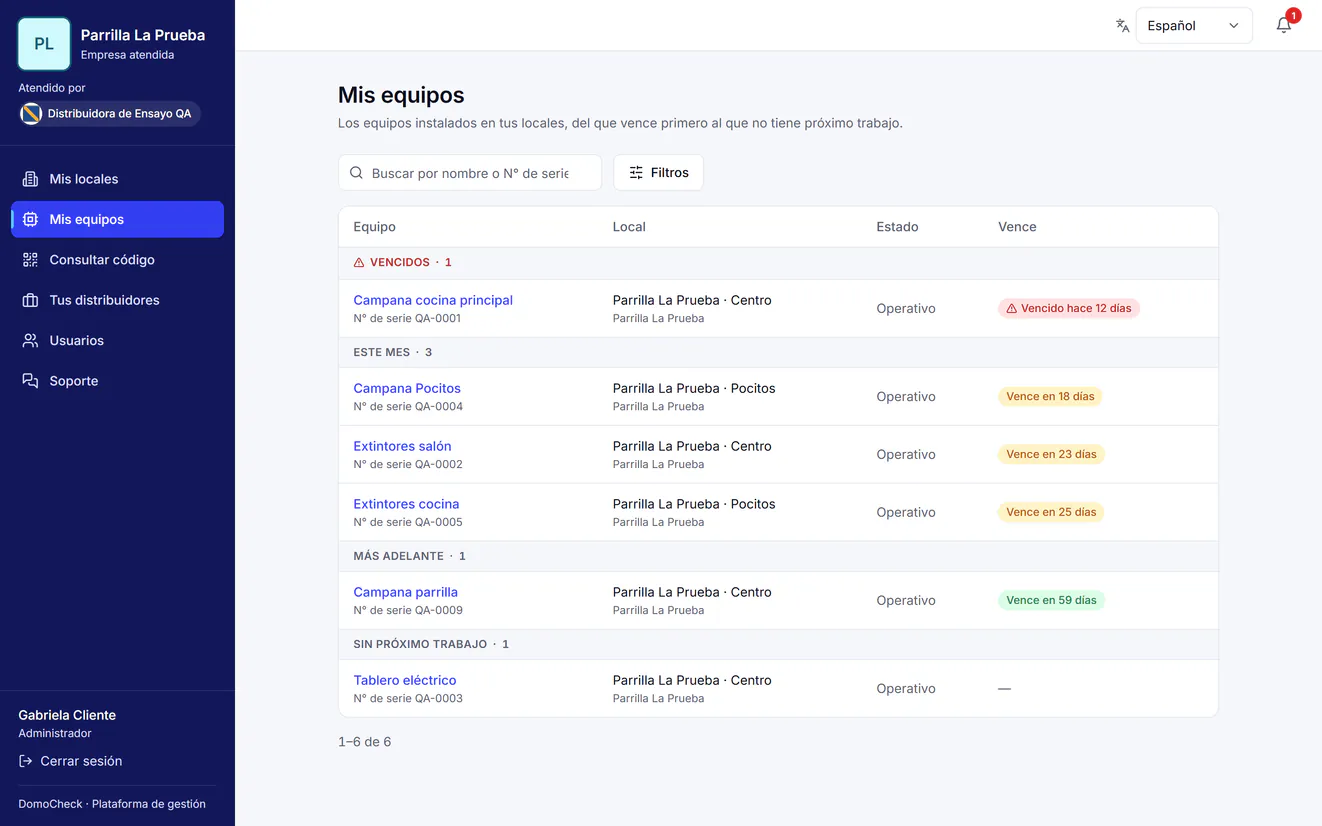Open the Usuarios section

pos(117,340)
